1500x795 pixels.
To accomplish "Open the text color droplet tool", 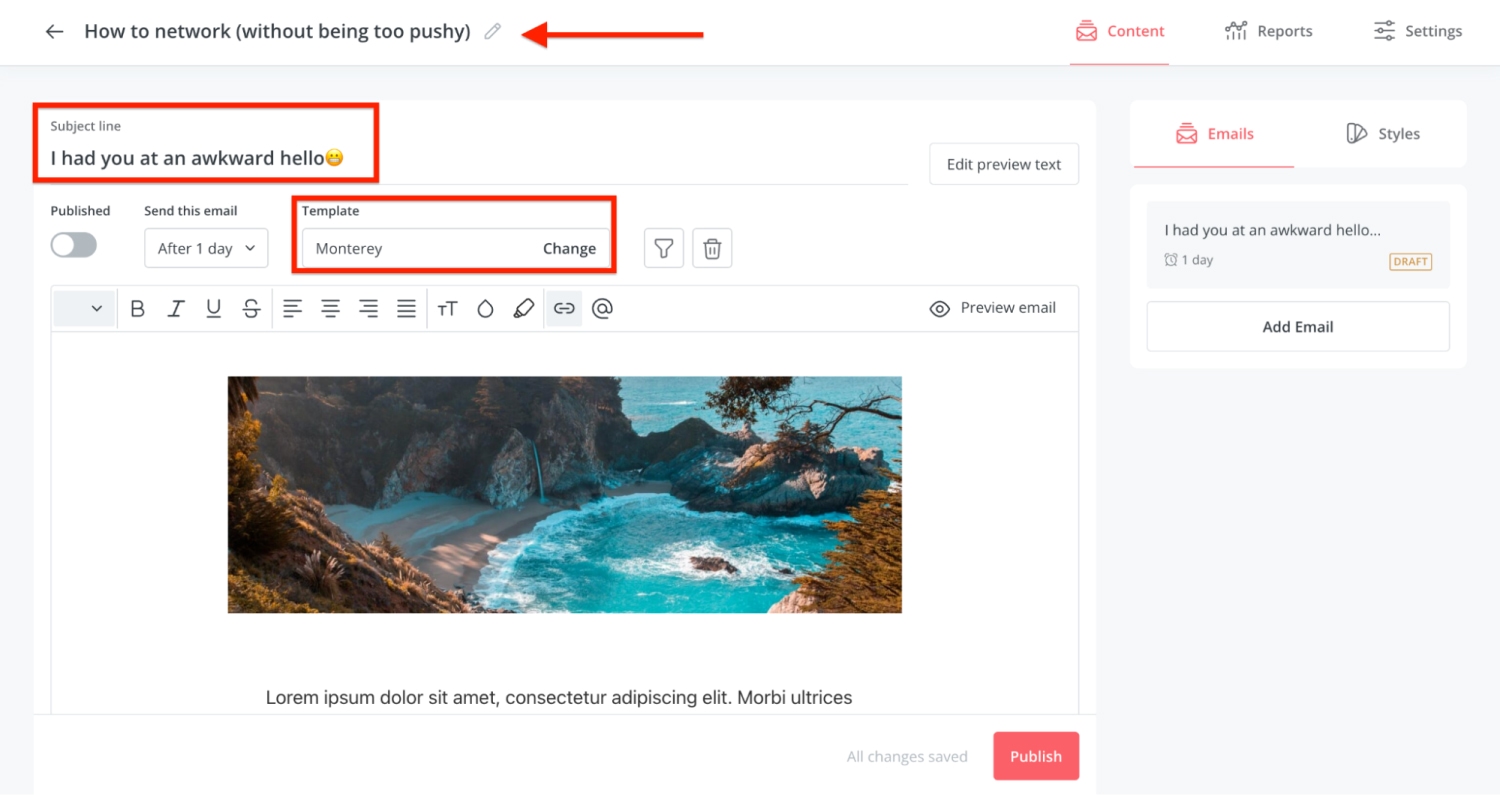I will coord(486,309).
